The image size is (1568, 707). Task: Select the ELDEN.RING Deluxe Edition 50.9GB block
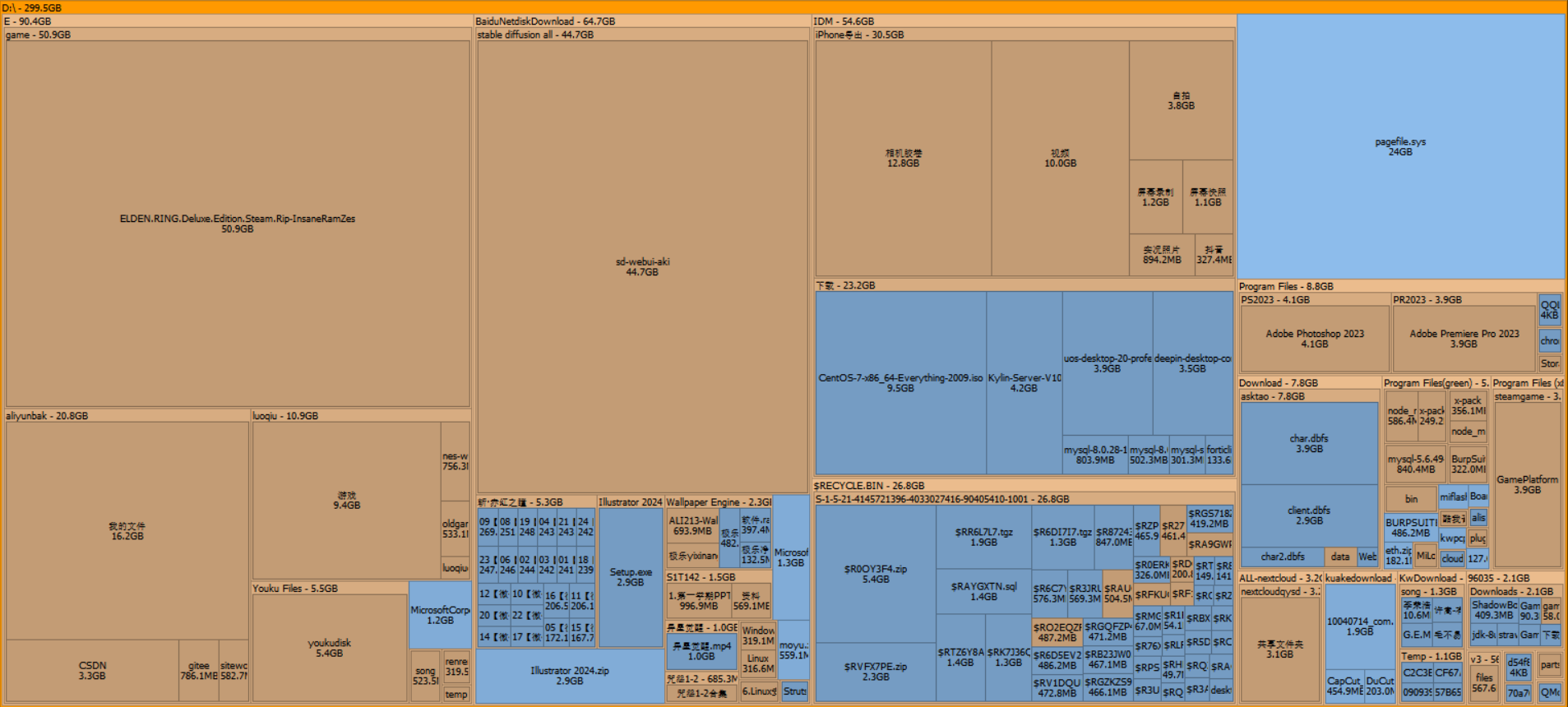point(238,224)
